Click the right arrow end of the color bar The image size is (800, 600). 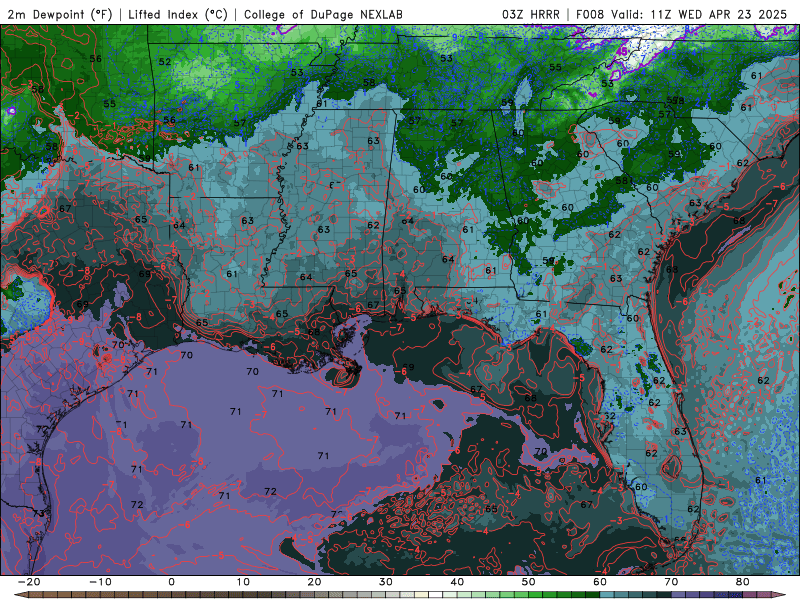pyautogui.click(x=780, y=595)
